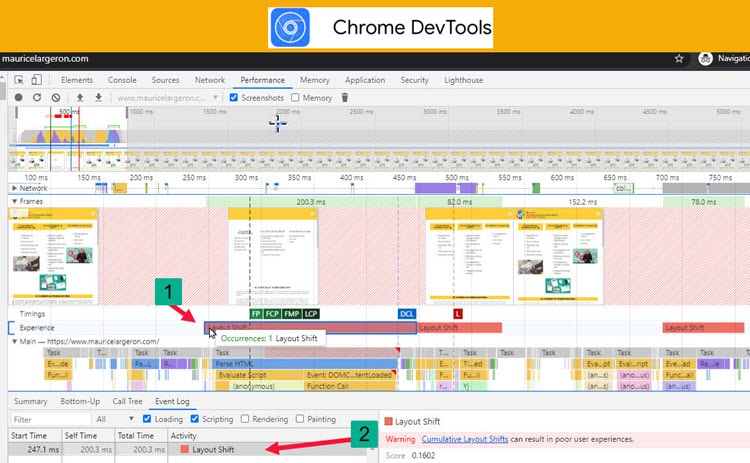This screenshot has width=750, height=463.
Task: Click the first frame screenshot thumbnail
Action: (53, 256)
